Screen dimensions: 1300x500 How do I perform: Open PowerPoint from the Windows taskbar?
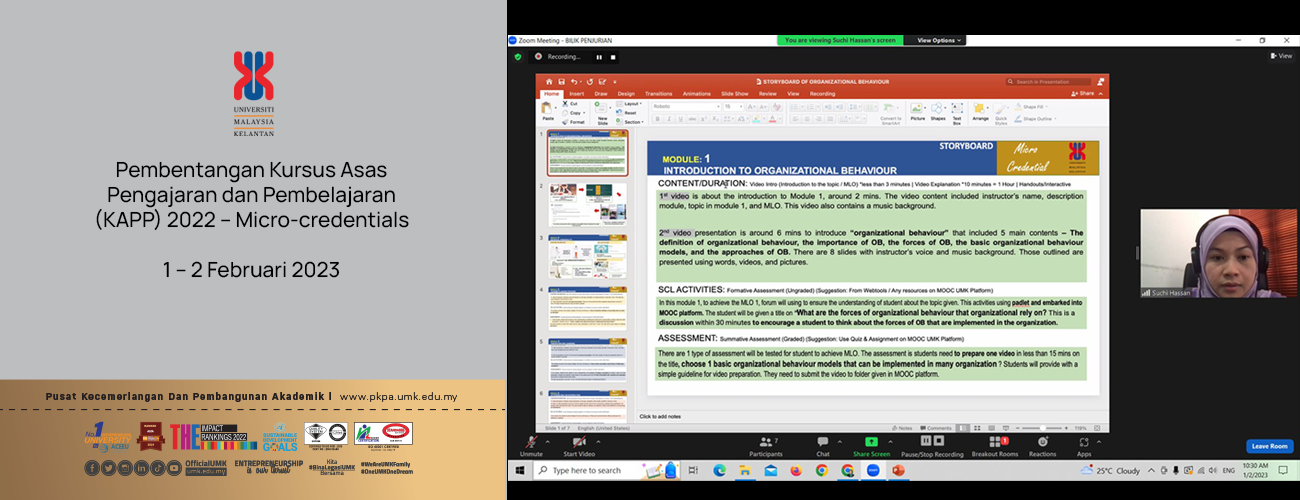pyautogui.click(x=897, y=470)
